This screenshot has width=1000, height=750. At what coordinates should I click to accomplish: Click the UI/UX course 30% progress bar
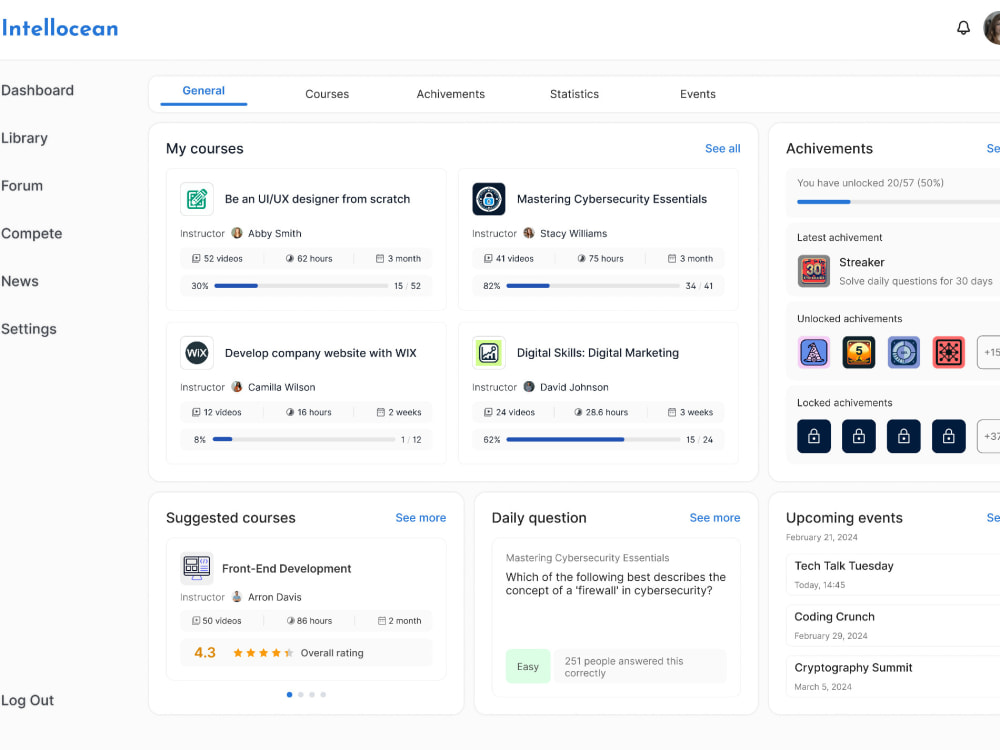click(x=301, y=286)
